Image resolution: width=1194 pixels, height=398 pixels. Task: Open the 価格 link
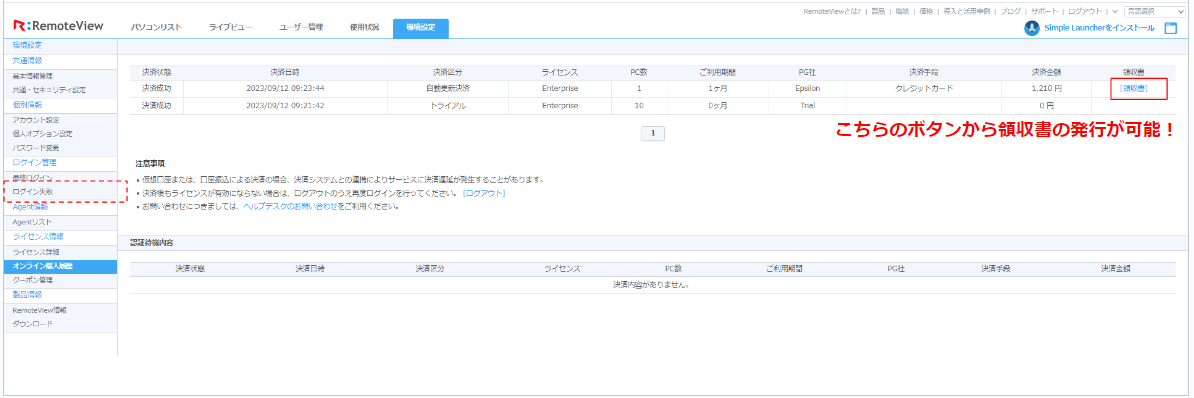pos(926,11)
